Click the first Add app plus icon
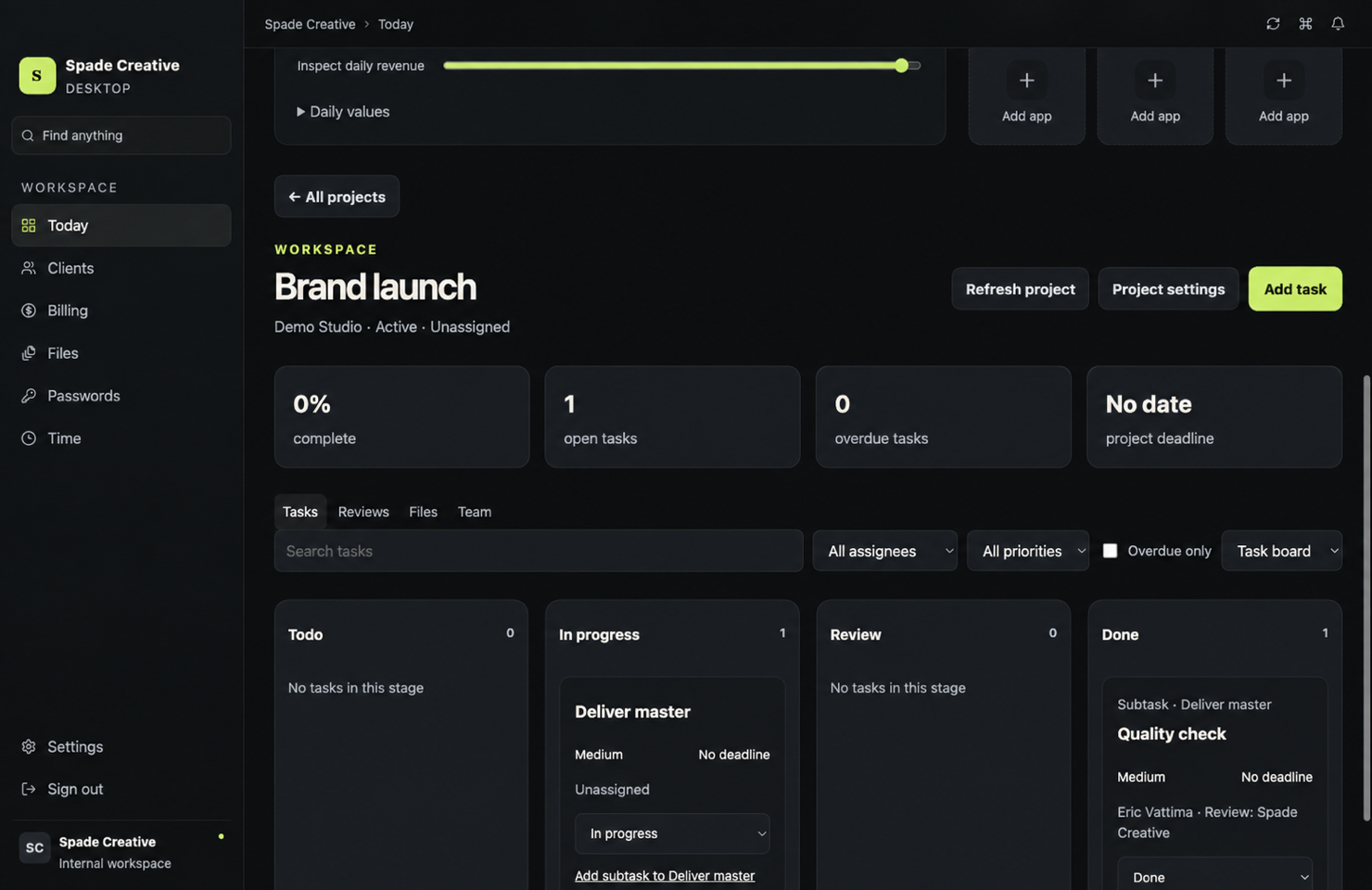The width and height of the screenshot is (1372, 890). click(1026, 81)
